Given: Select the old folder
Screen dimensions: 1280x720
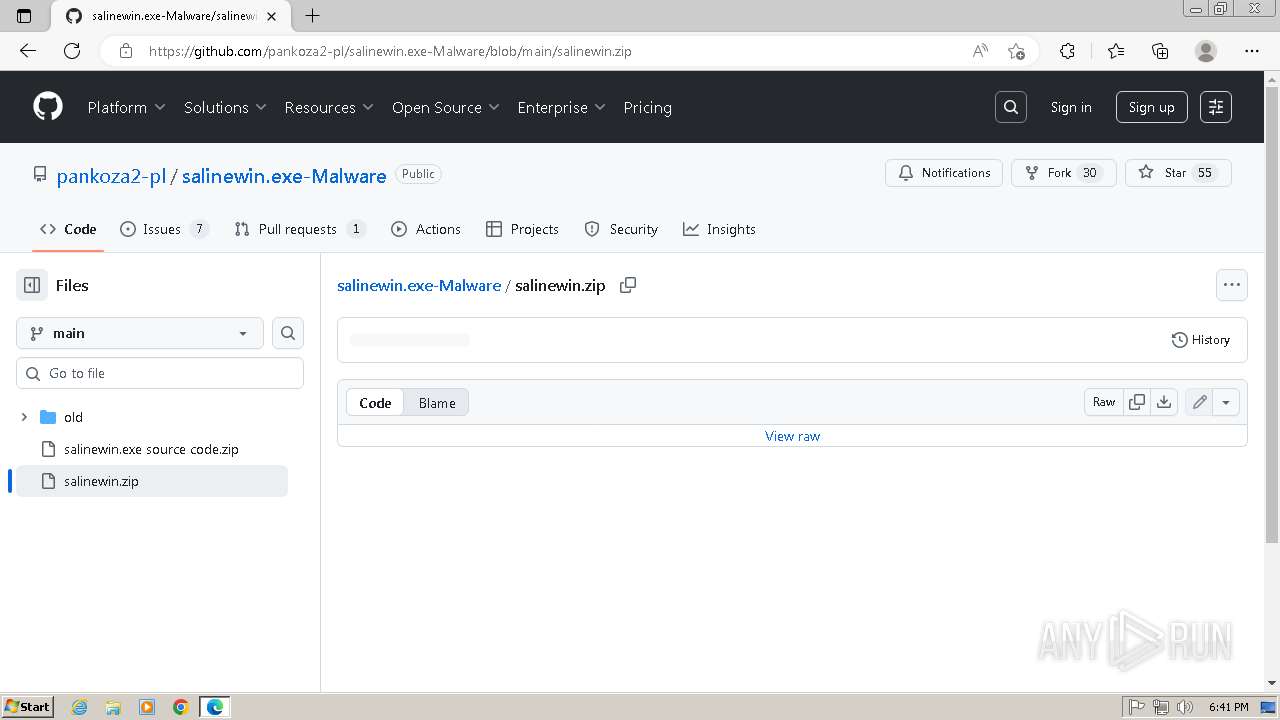Looking at the screenshot, I should click(x=73, y=417).
